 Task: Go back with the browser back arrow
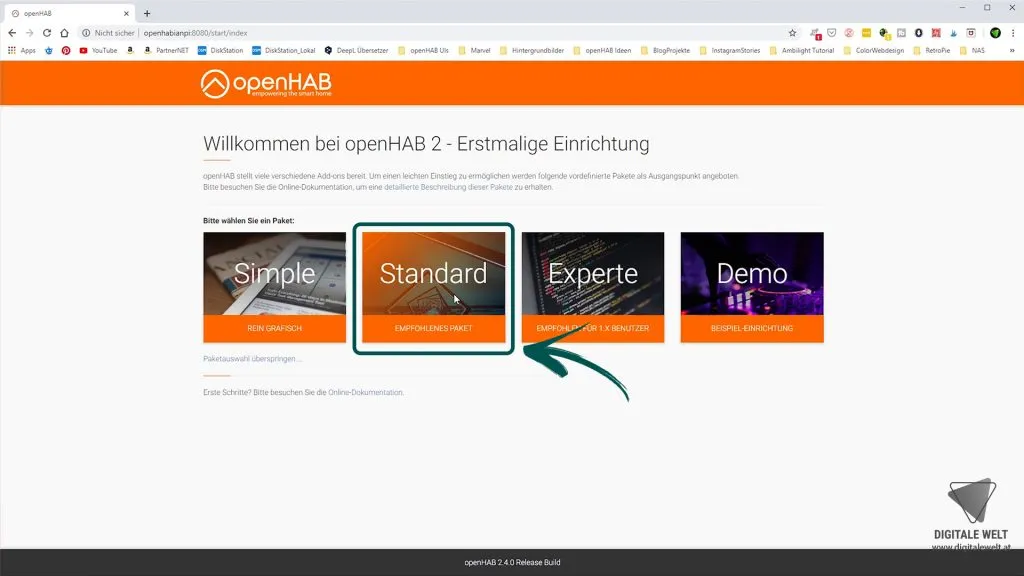12,33
